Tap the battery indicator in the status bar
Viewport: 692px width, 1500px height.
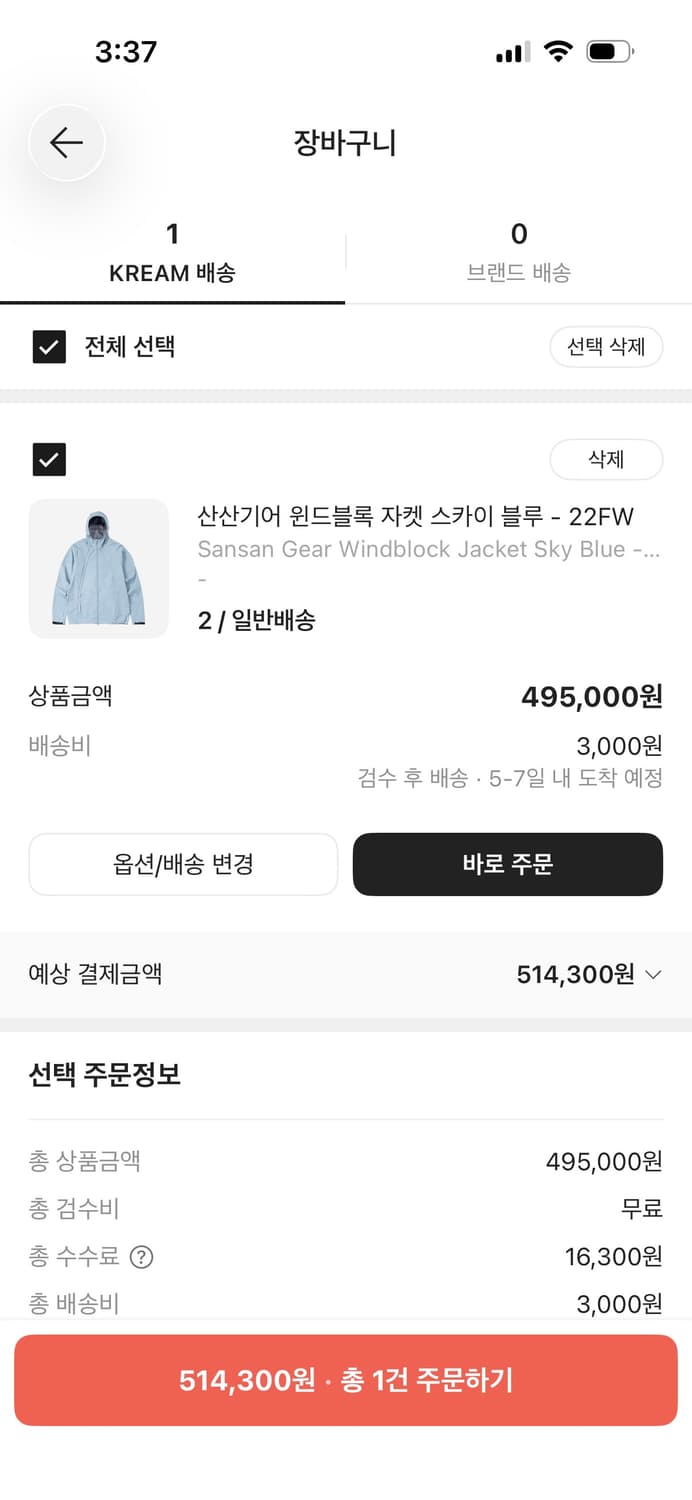[x=610, y=50]
